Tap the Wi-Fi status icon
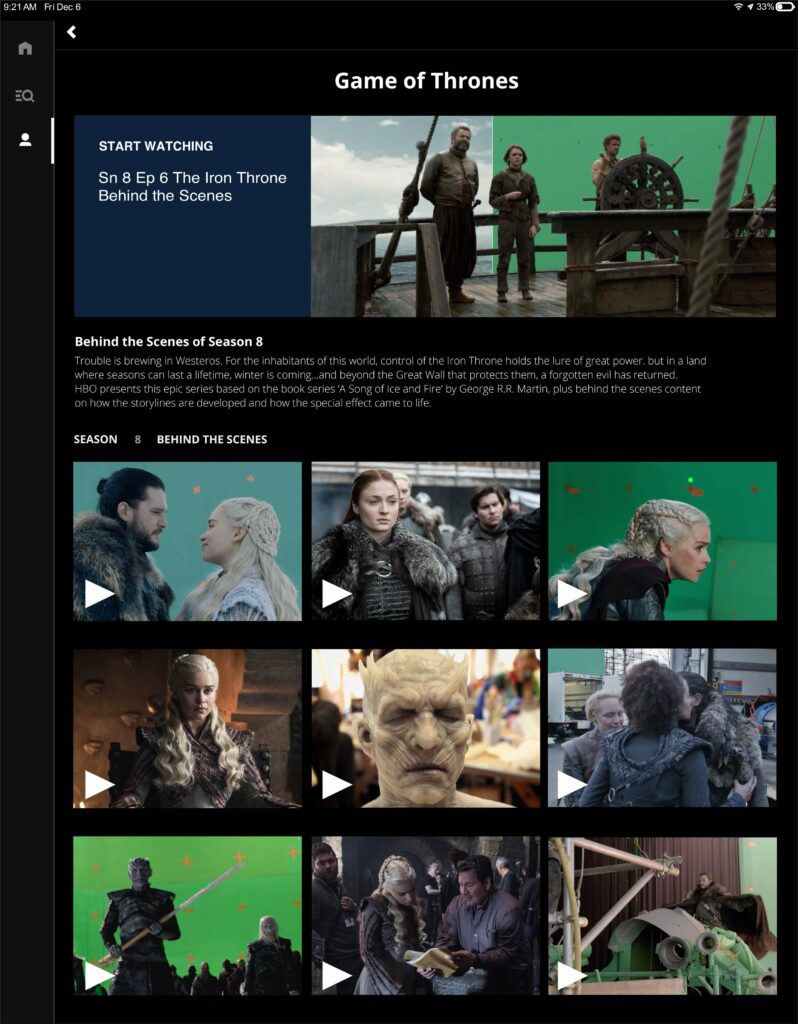 739,7
